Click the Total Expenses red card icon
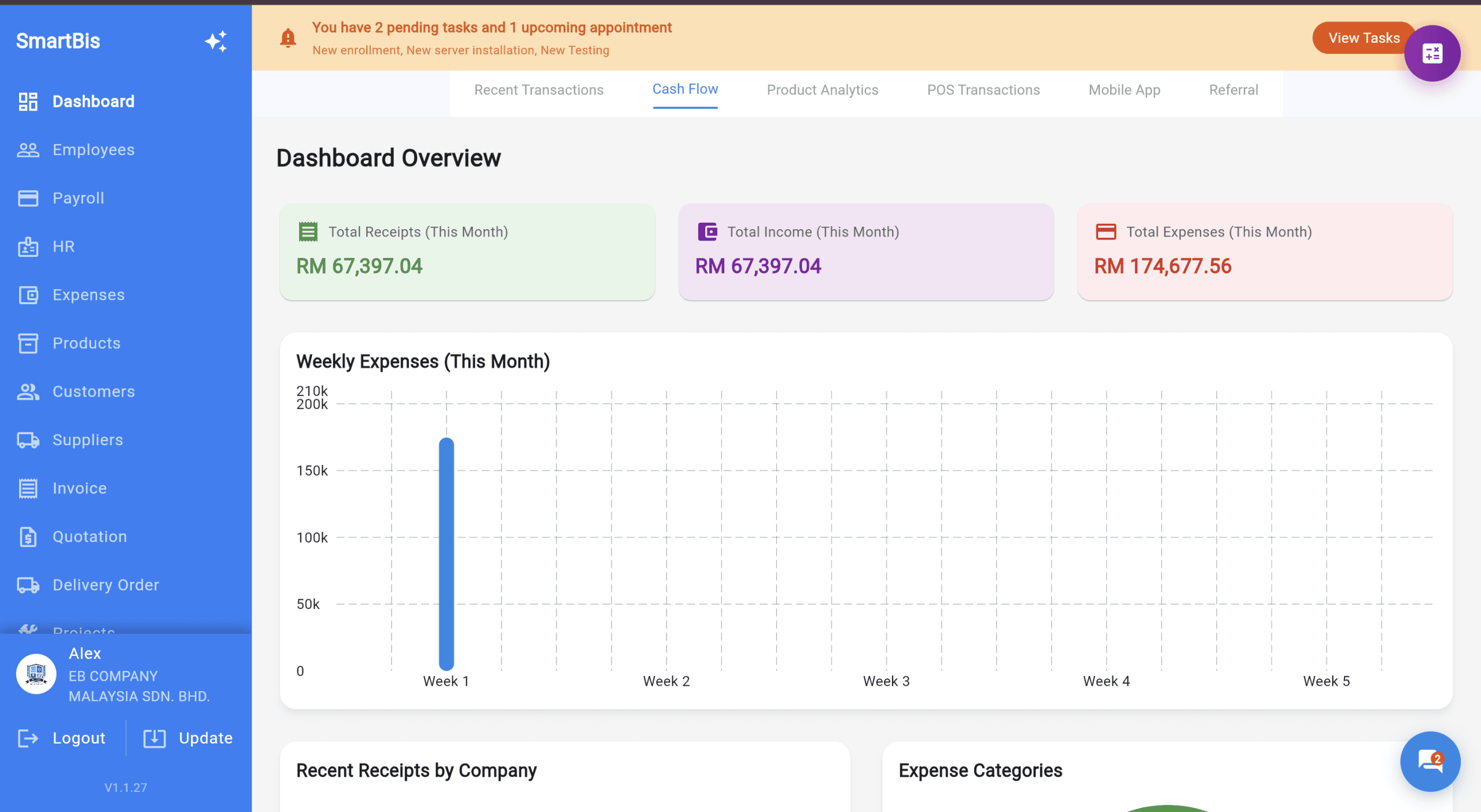 (1106, 231)
